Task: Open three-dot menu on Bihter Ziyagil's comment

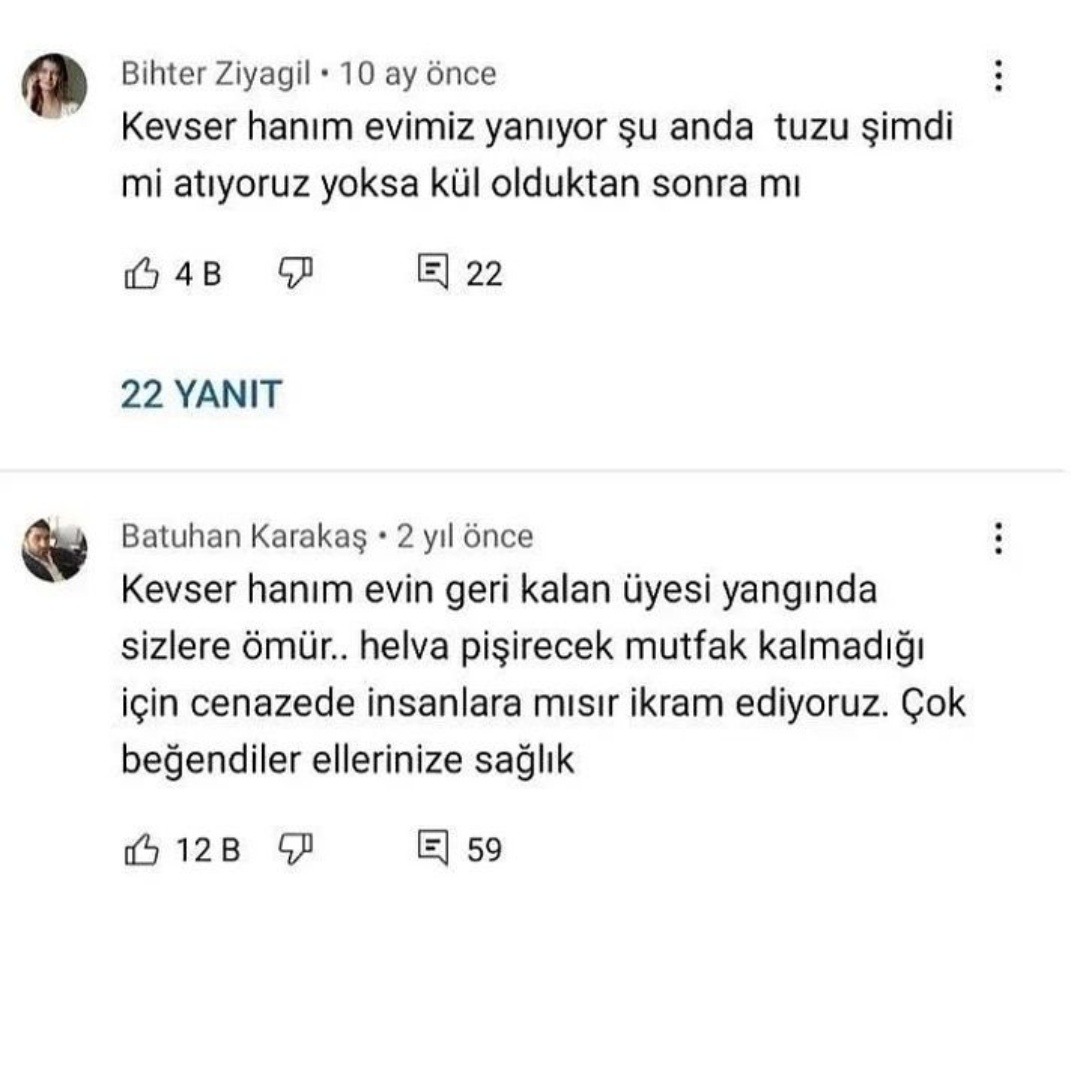Action: pos(997,77)
